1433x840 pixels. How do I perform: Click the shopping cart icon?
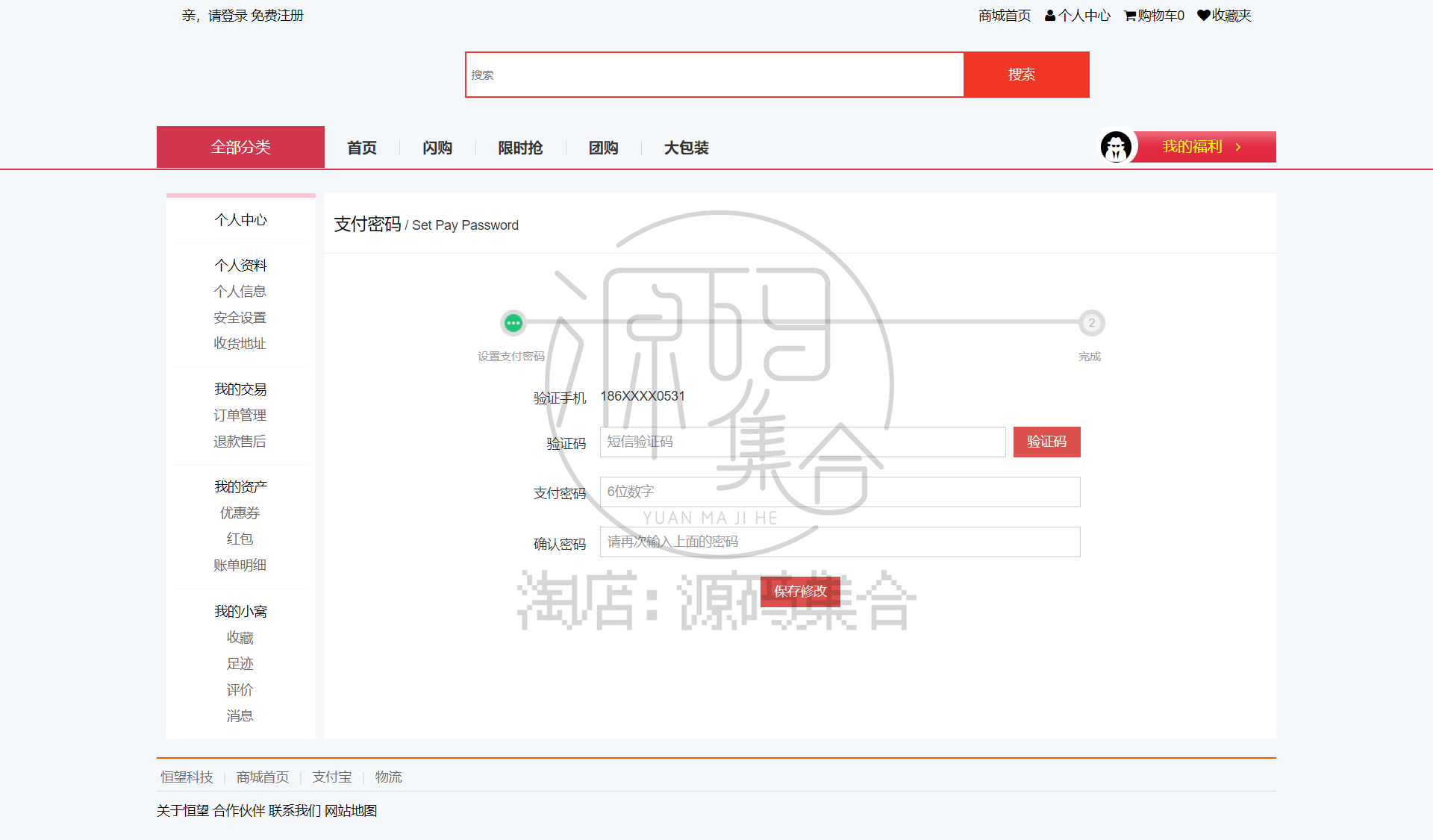tap(1130, 16)
